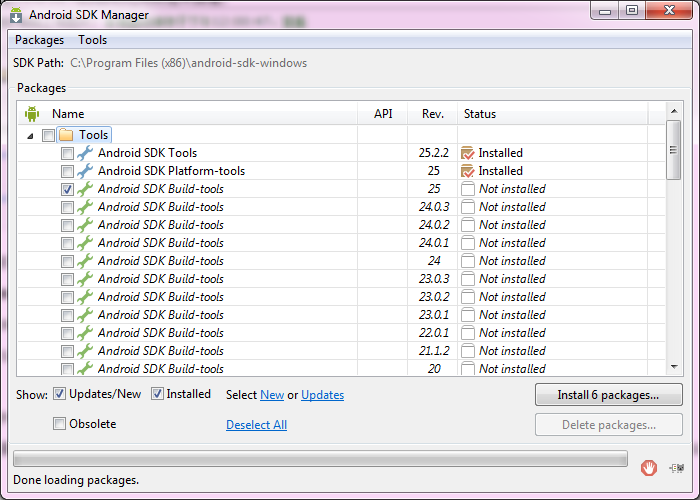Check Android SDK Tools checkbox
This screenshot has height=500, width=700.
tap(67, 154)
